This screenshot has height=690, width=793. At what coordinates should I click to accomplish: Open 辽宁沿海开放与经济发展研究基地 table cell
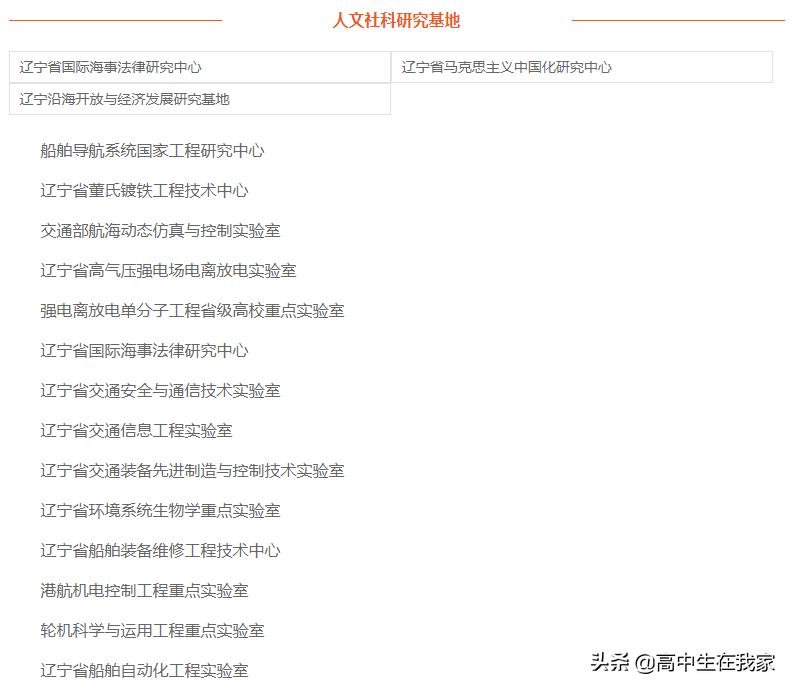click(200, 99)
